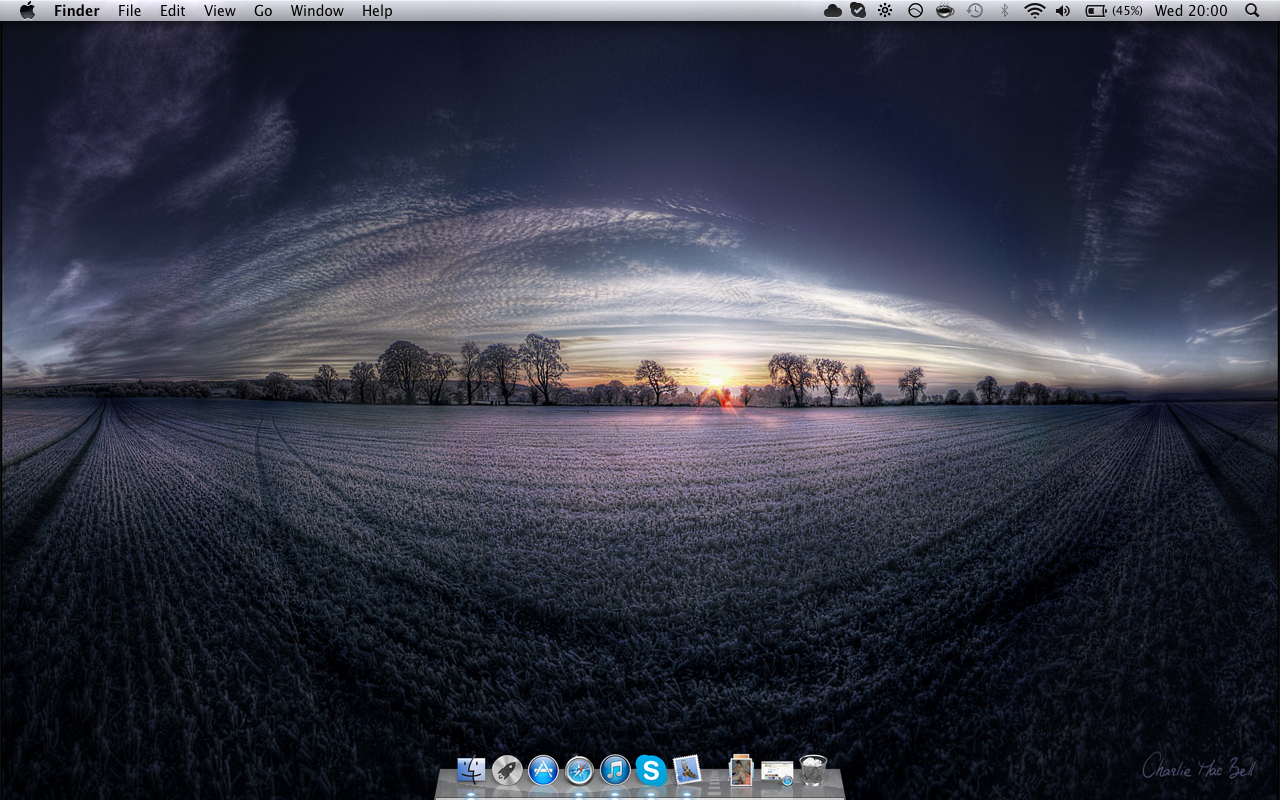
Task: Click the circular gauge icon in menu bar
Action: 915,10
